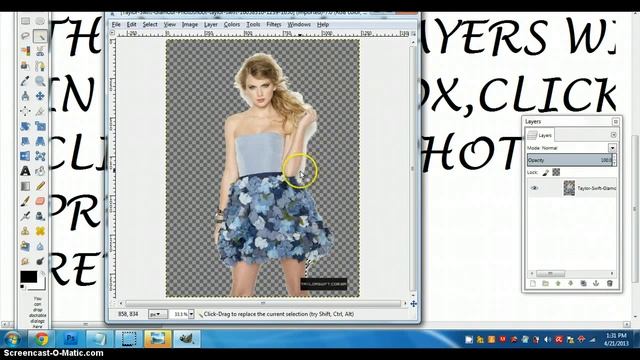Select the Cage Transform tool
The image size is (640, 360).
[40, 156]
